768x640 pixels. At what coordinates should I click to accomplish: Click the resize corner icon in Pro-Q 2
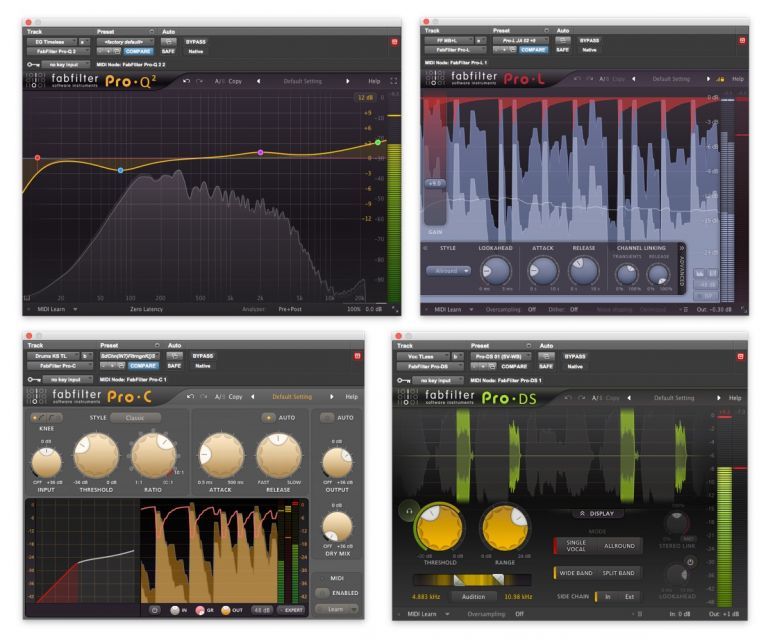(395, 309)
